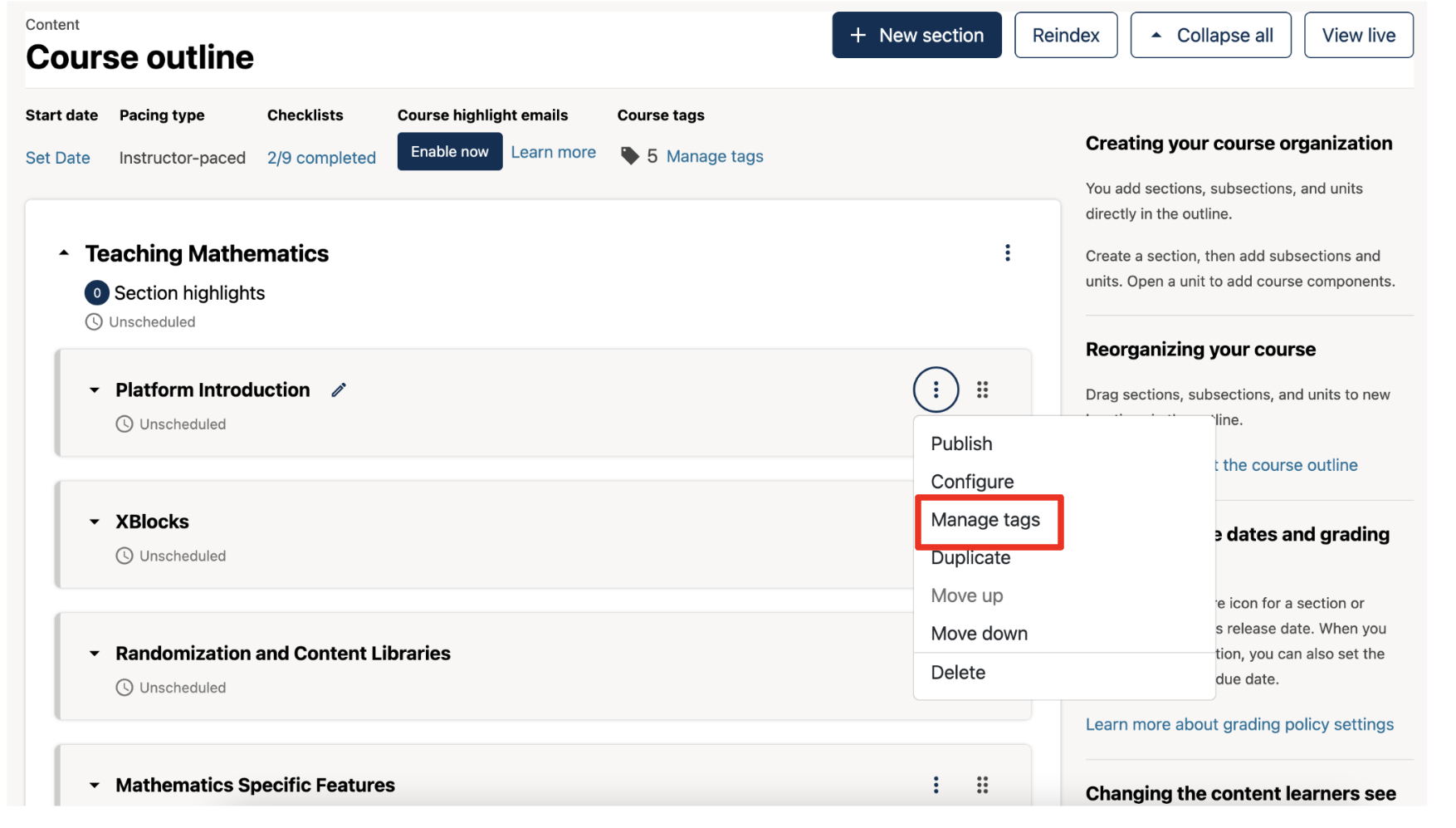Click the Mathematics Specific Features drag handle

pyautogui.click(x=982, y=785)
